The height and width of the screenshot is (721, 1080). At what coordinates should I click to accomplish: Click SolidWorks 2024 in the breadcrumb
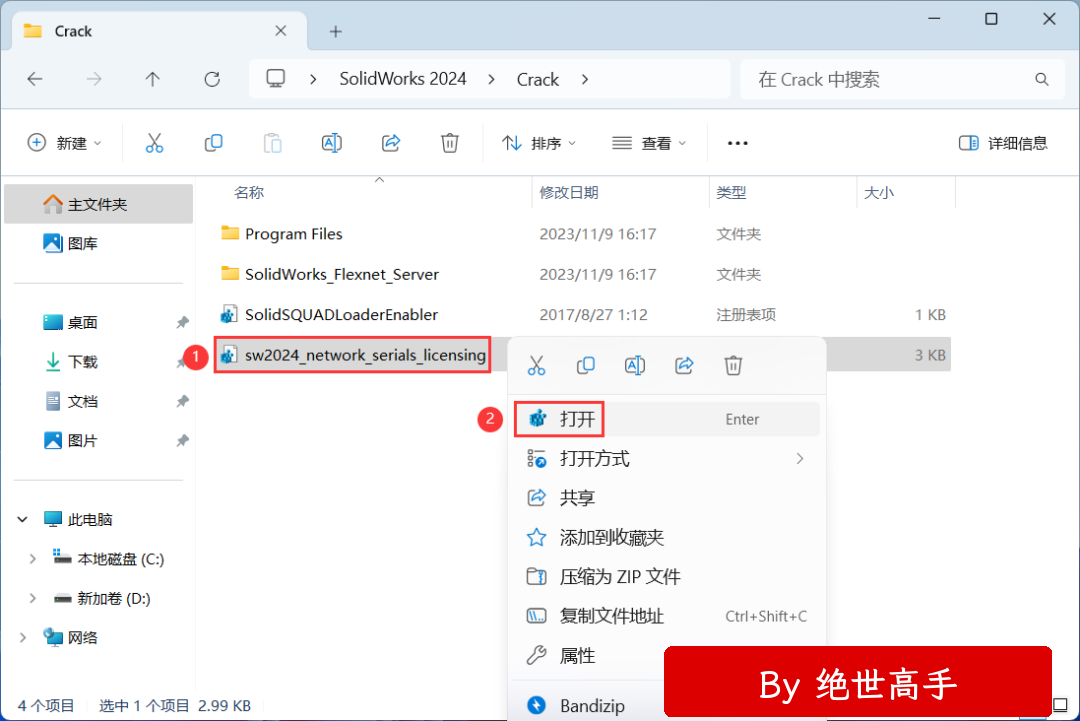tap(403, 79)
